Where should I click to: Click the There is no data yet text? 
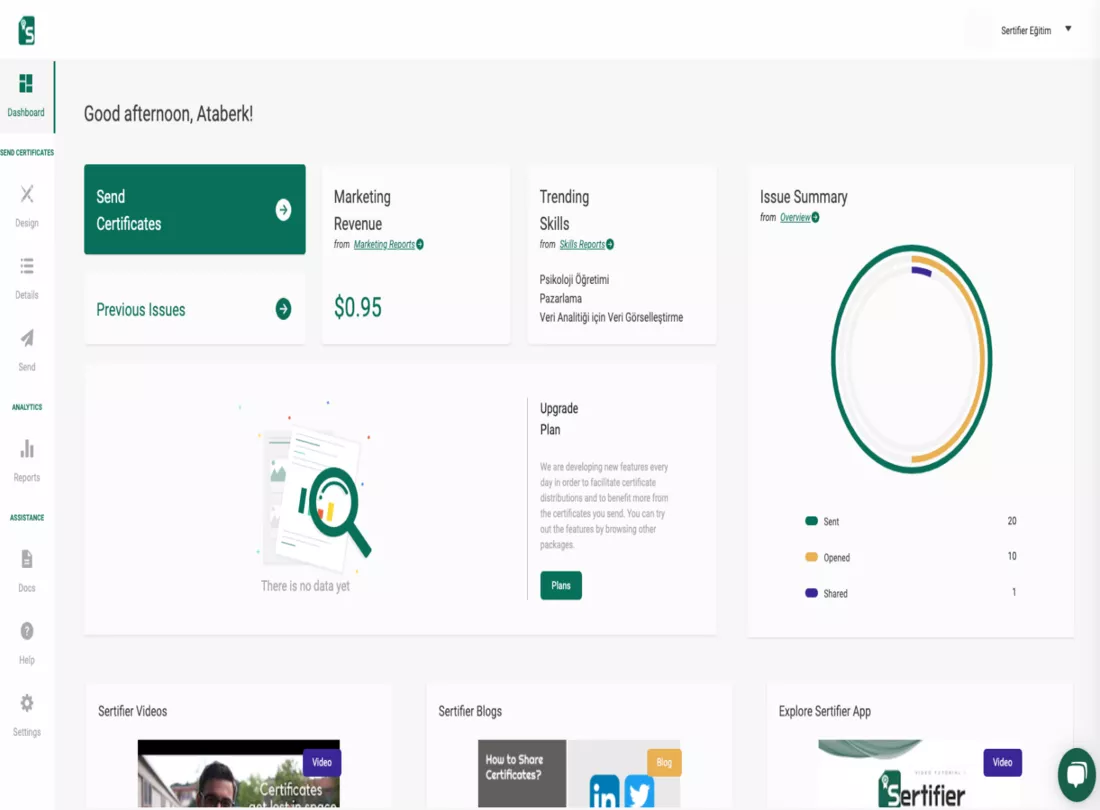305,586
